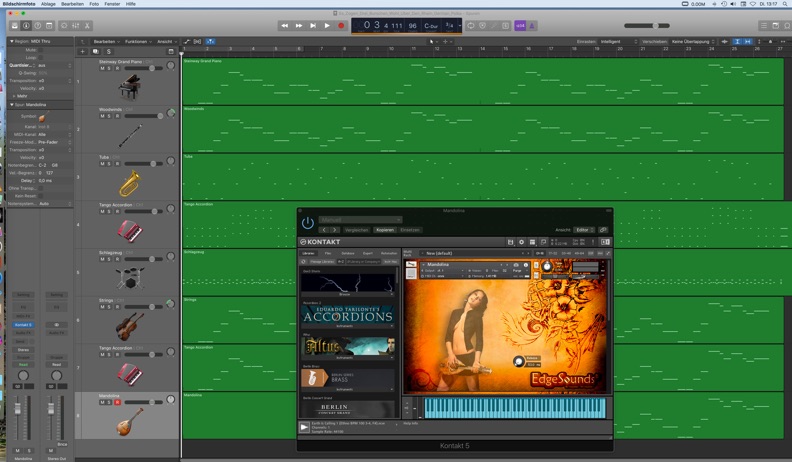This screenshot has height=462, width=792.
Task: Toggle the Inspector button in toolbar
Action: click(x=26, y=25)
